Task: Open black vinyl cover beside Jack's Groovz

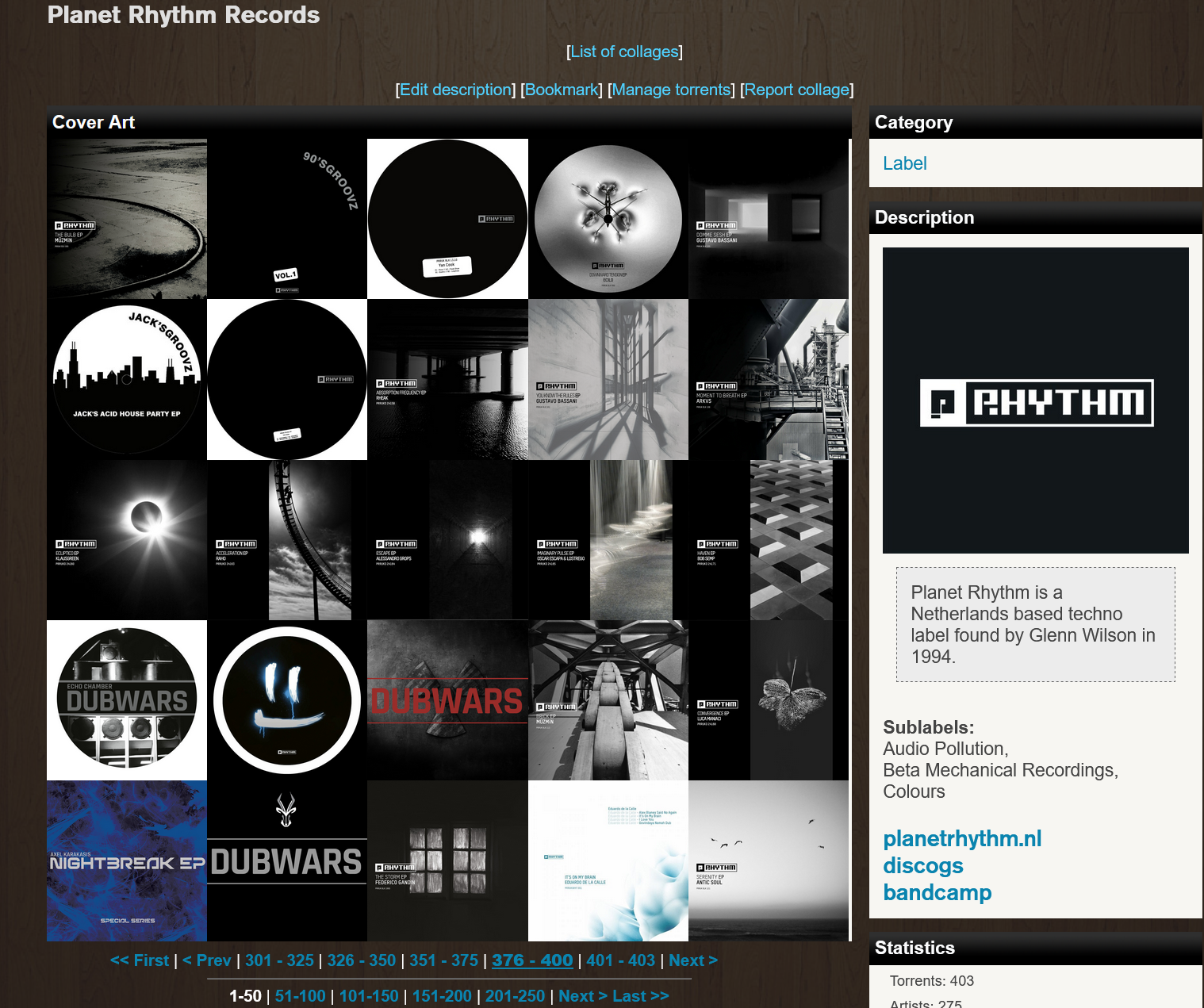Action: point(287,379)
